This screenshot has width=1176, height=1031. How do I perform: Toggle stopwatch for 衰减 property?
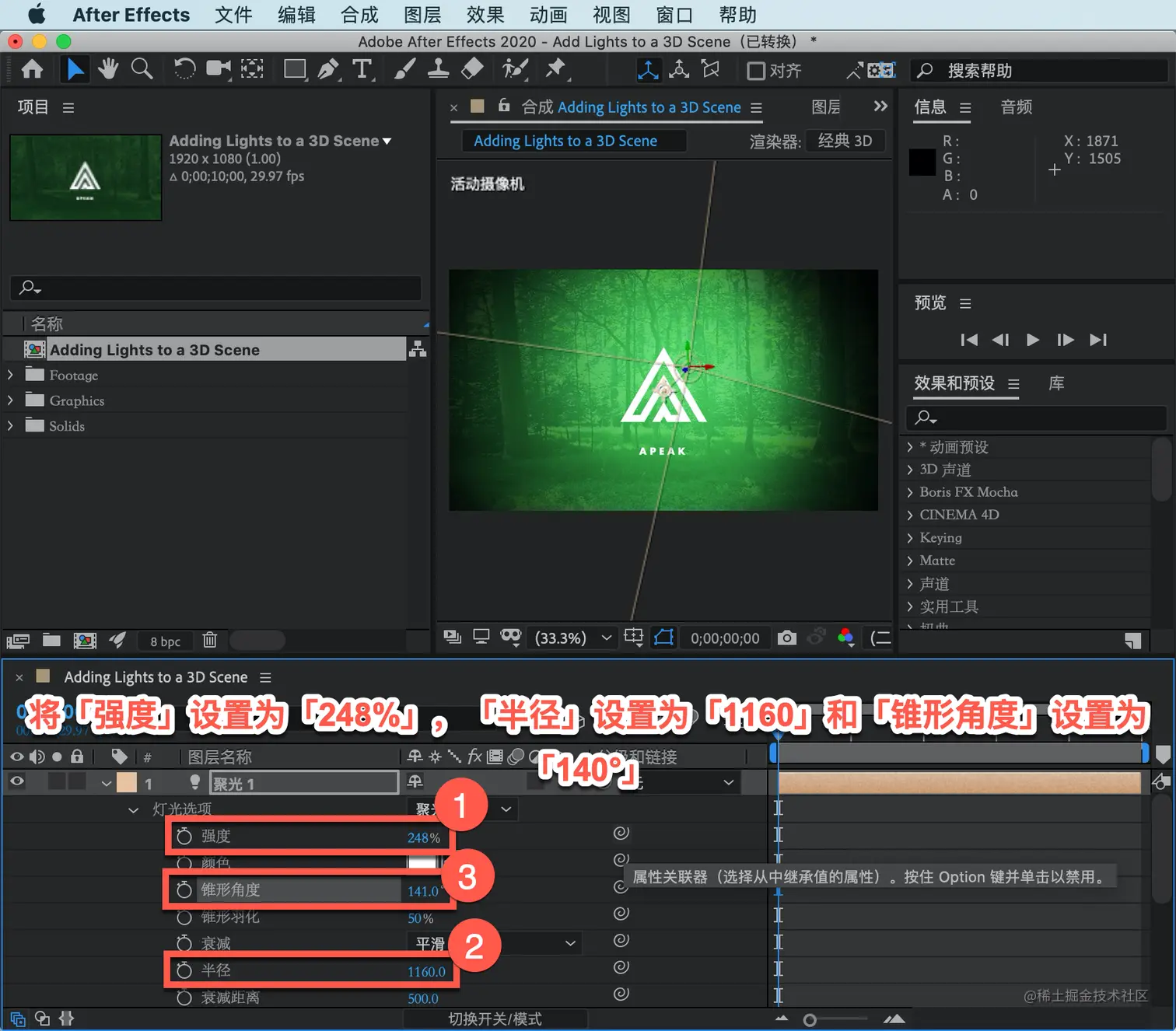184,943
